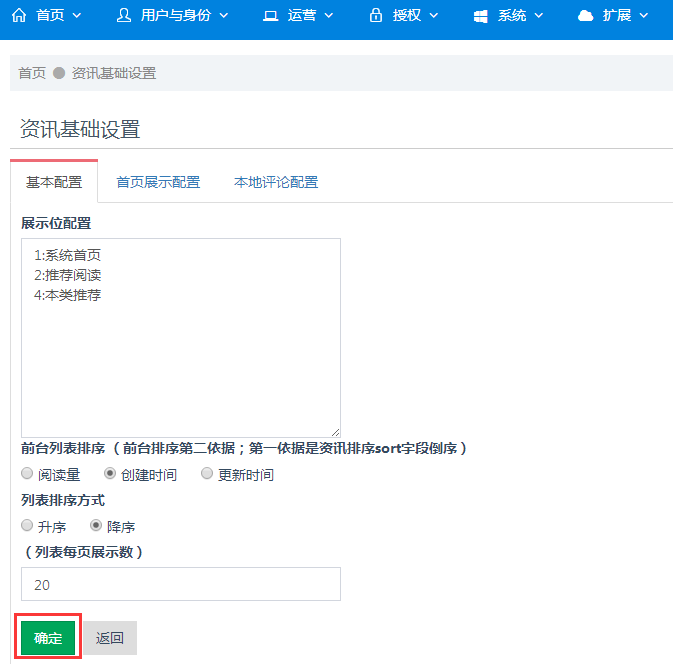Click the Windows icon beside 系统
Viewport: 673px width, 664px height.
tap(480, 16)
